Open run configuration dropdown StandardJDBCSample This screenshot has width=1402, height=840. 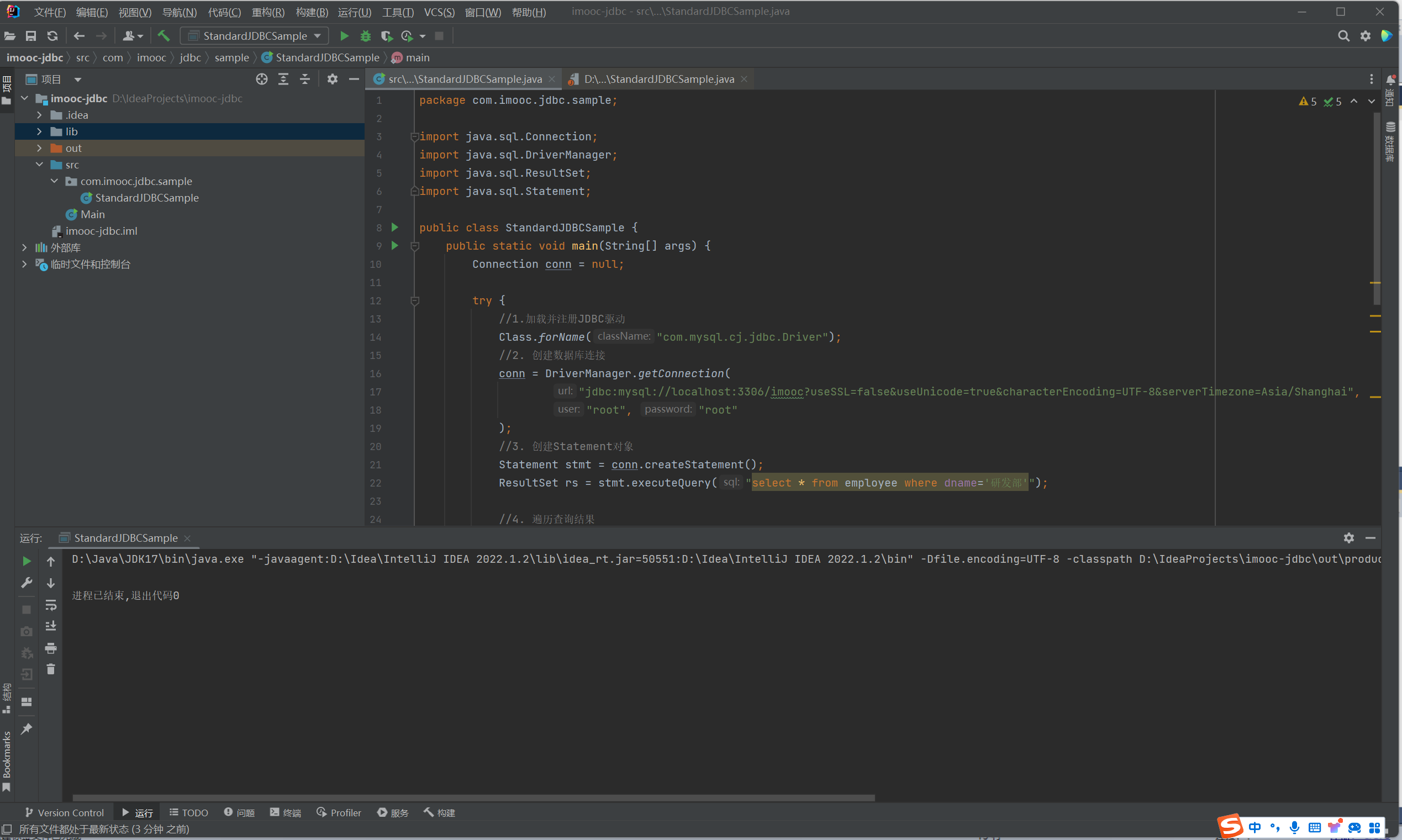(254, 36)
